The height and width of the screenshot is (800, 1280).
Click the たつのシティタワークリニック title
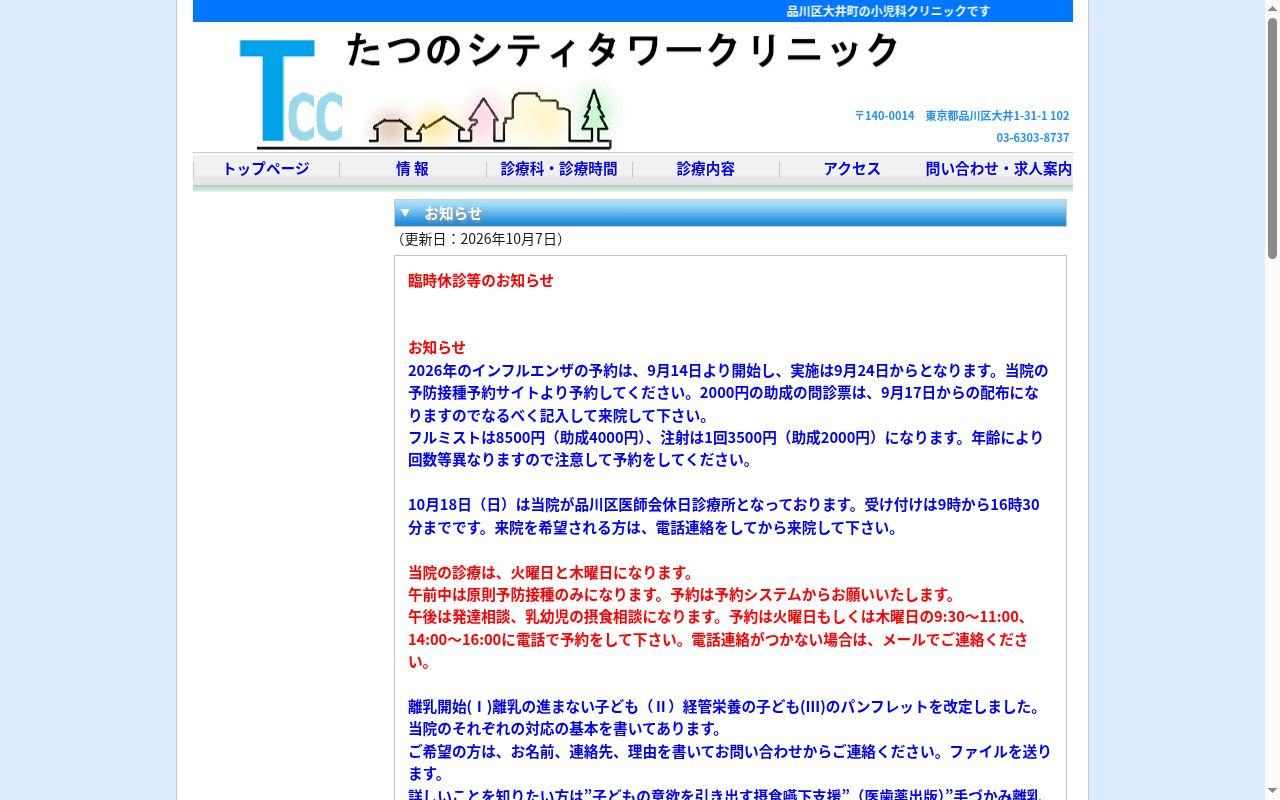coord(622,50)
